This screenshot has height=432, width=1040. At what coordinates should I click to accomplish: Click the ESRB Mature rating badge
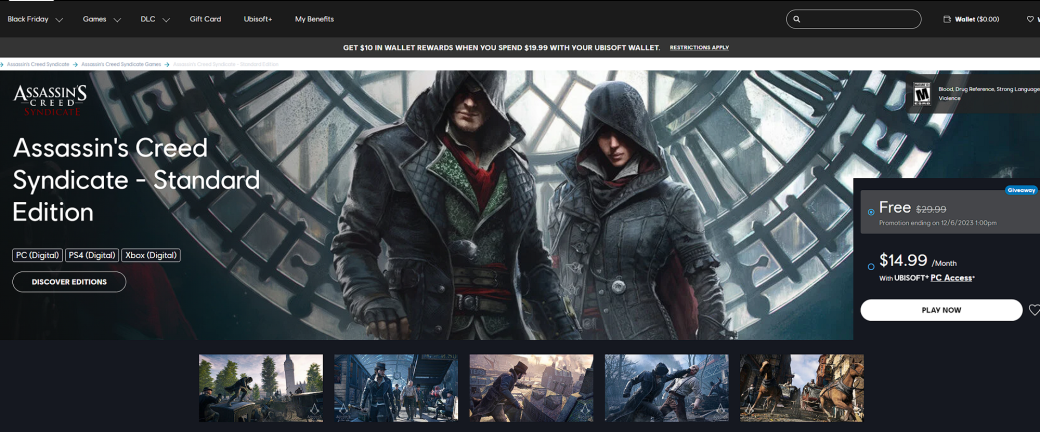click(921, 94)
